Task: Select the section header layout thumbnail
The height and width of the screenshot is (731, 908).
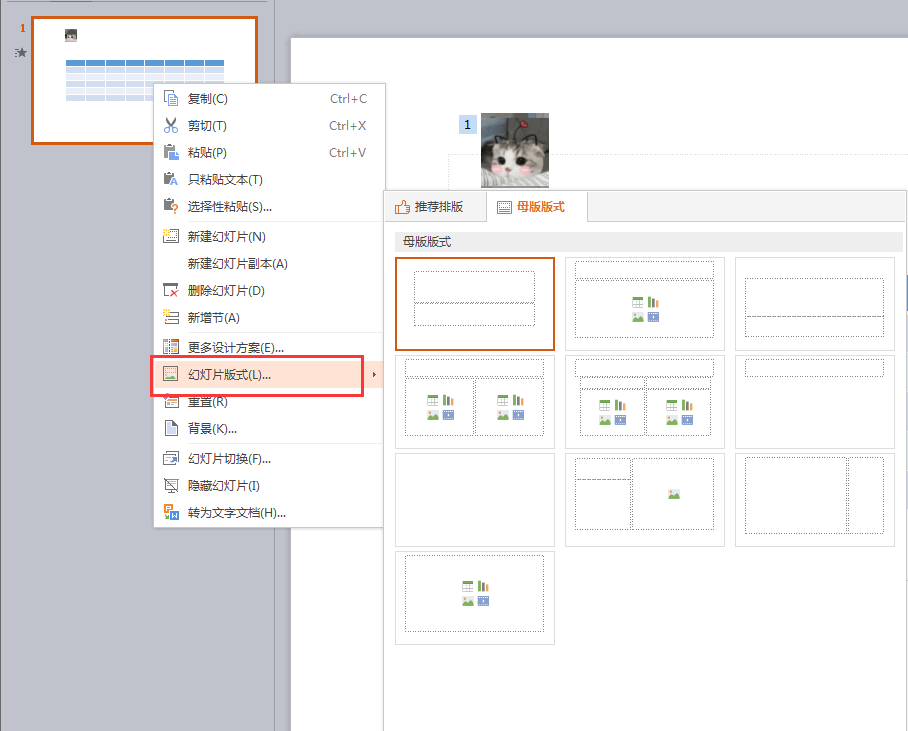Action: (815, 304)
